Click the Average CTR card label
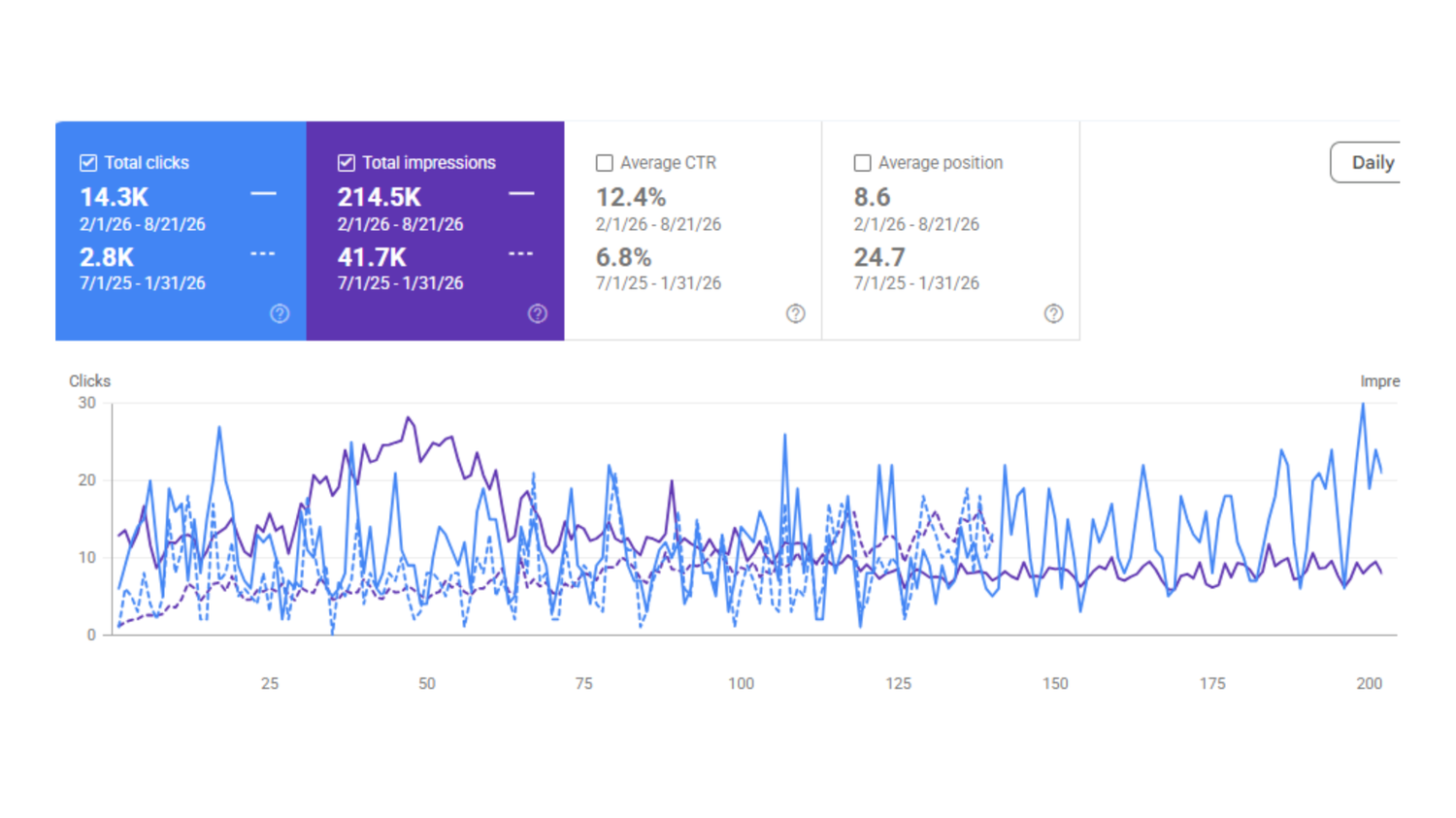Screen dimensions: 1456x818 tap(668, 163)
